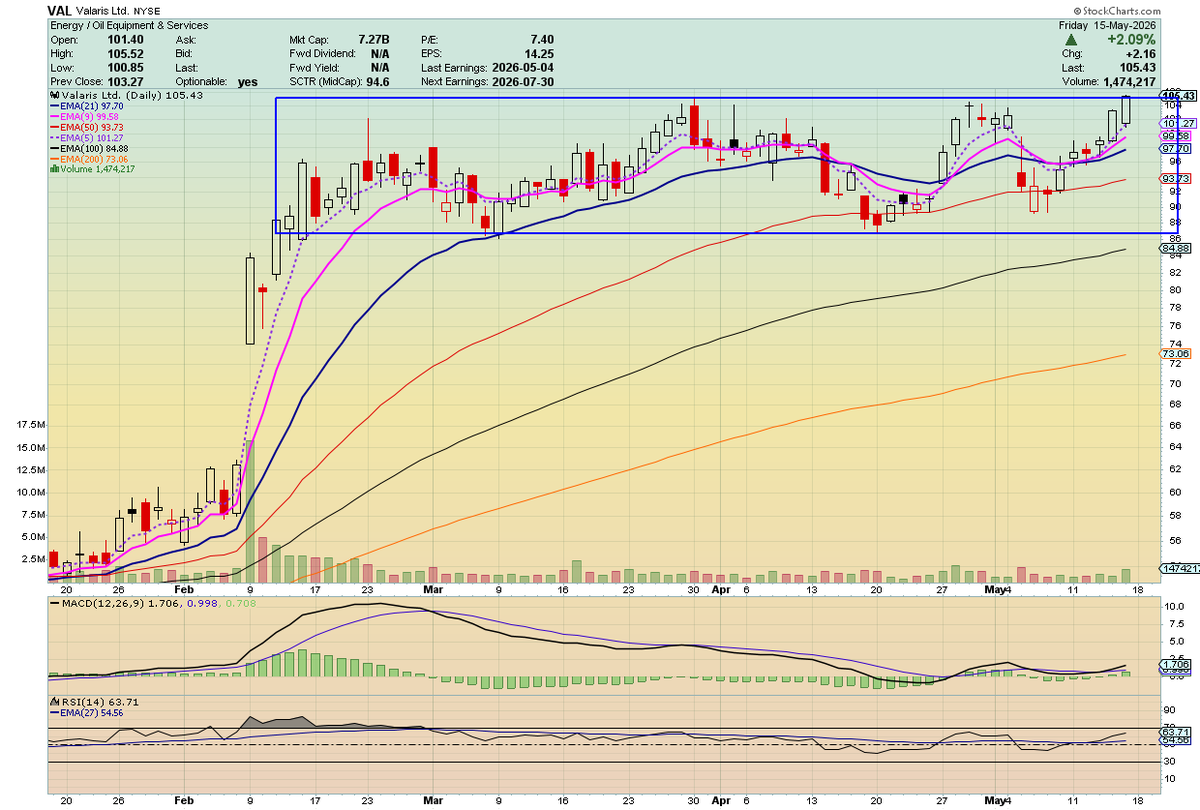Image resolution: width=1200 pixels, height=810 pixels.
Task: Click the Volume value in the header
Action: click(x=1130, y=82)
